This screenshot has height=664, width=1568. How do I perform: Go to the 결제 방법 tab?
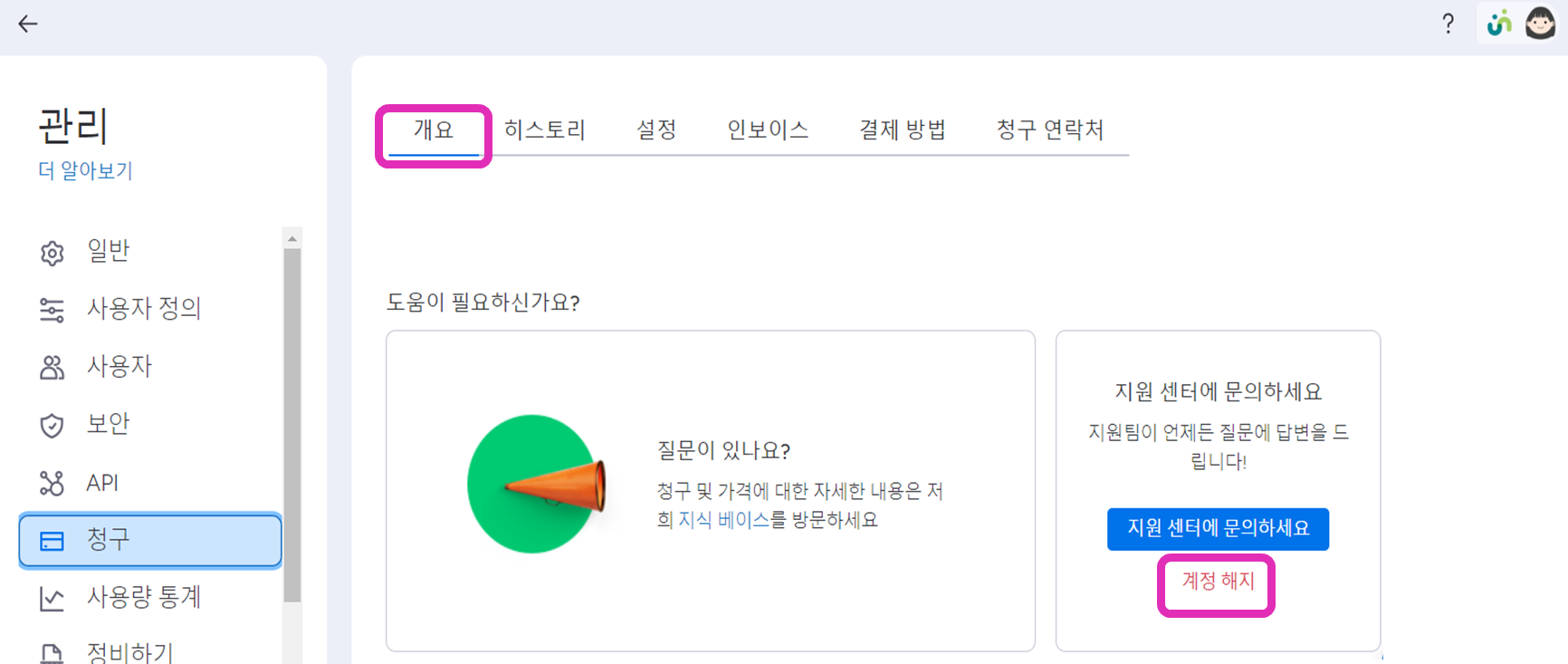click(x=903, y=130)
